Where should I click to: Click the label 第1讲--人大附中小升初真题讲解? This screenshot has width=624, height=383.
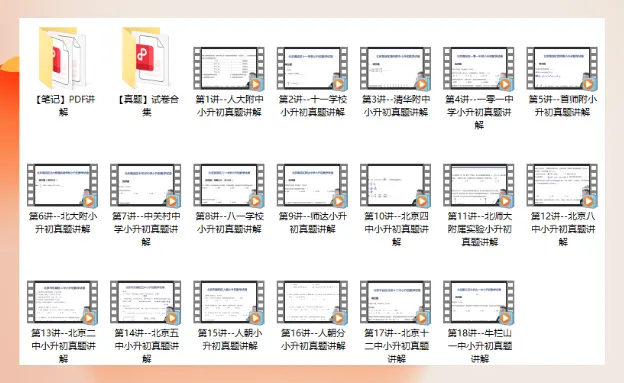point(229,105)
